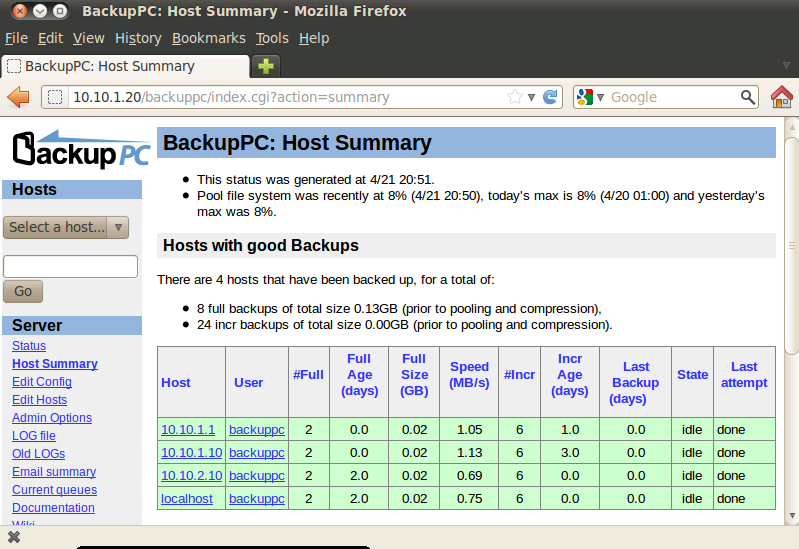The height and width of the screenshot is (549, 799).
Task: Bookmark this page with the star icon
Action: click(515, 97)
